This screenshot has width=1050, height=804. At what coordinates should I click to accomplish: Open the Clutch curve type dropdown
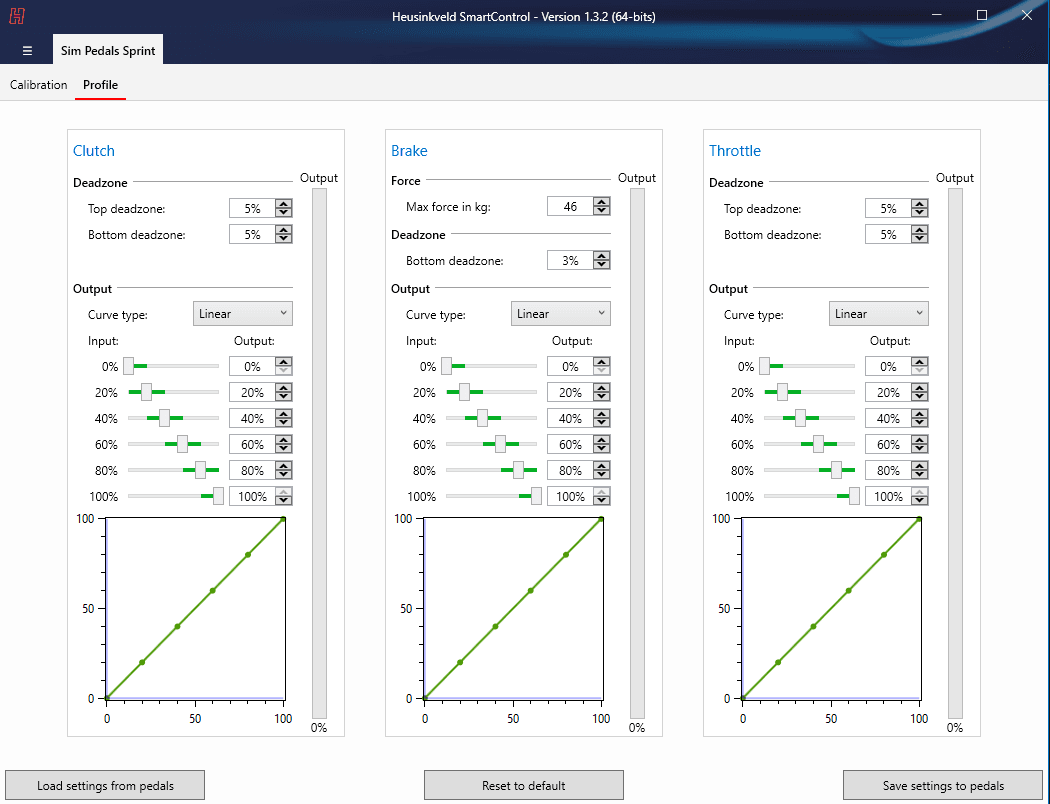(x=242, y=314)
